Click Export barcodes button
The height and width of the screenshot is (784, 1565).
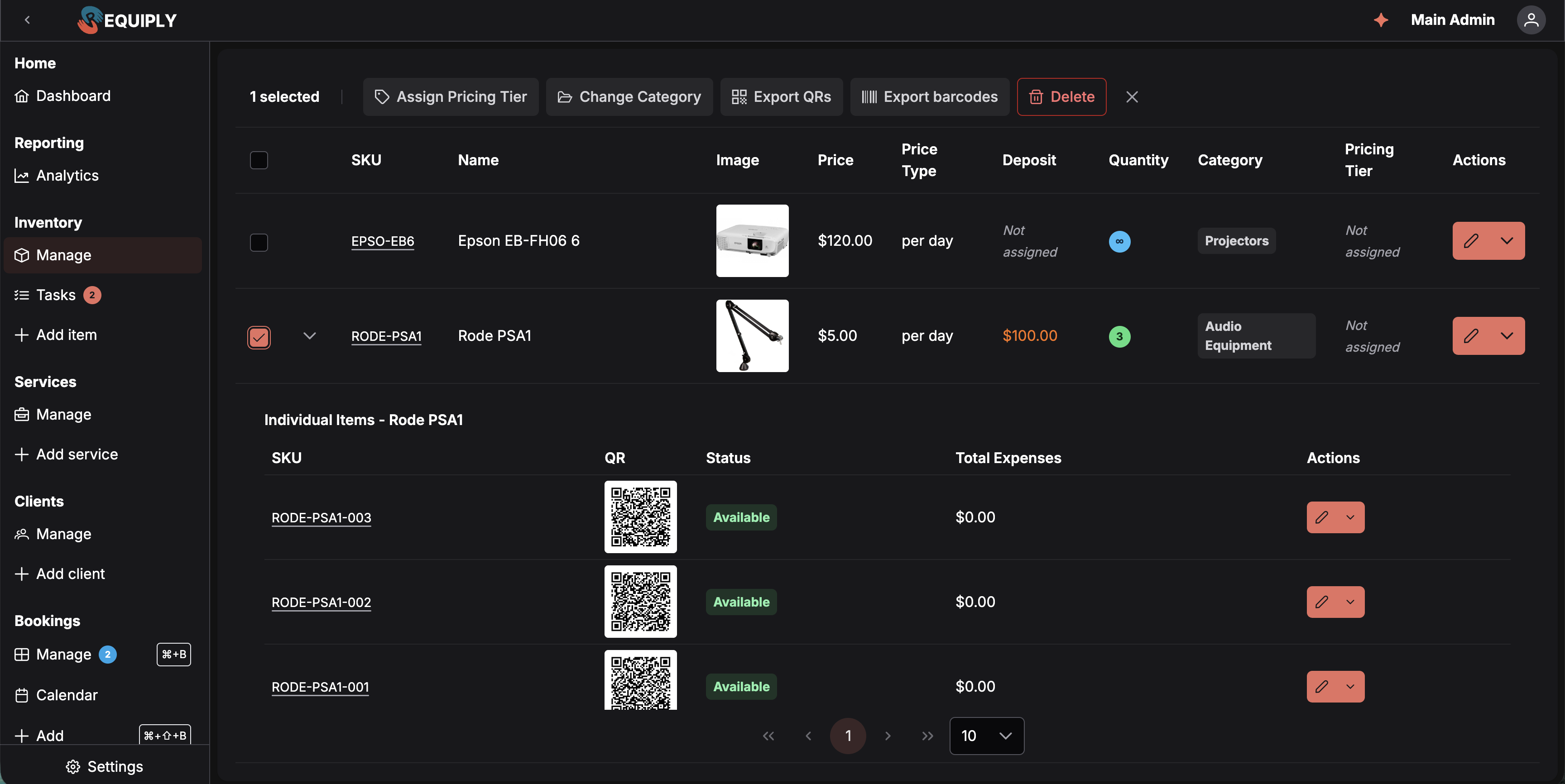click(x=930, y=96)
